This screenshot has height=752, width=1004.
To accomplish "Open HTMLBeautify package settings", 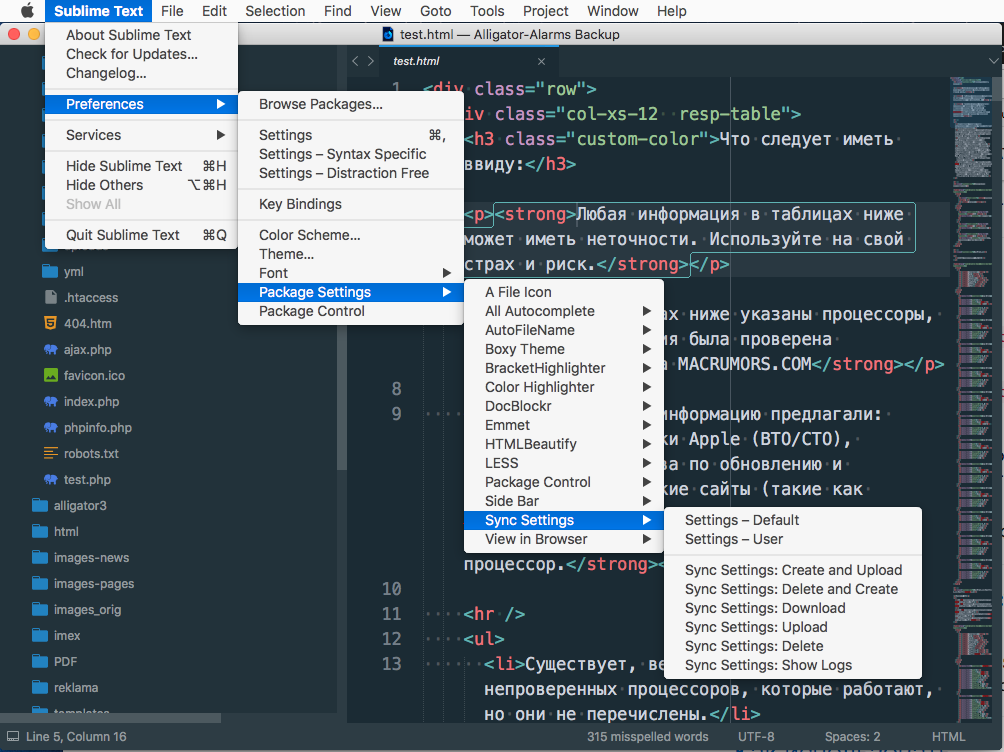I will pos(563,445).
